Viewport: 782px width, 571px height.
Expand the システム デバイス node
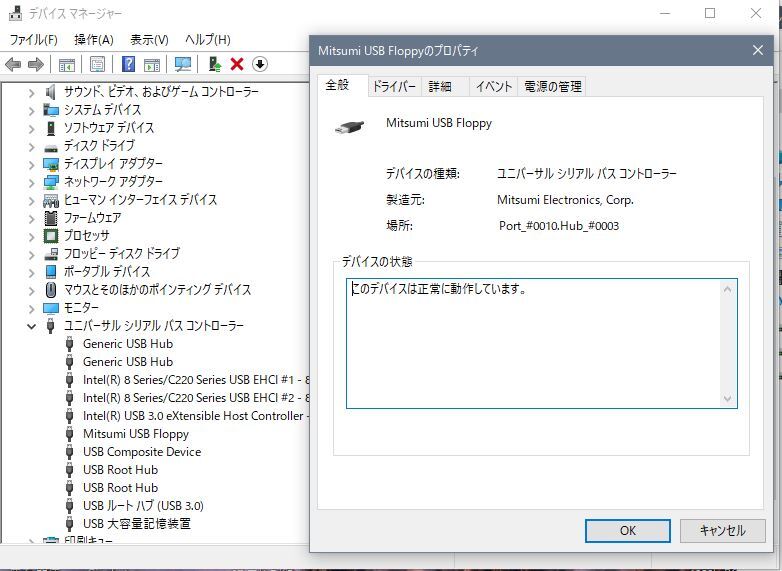pos(31,111)
